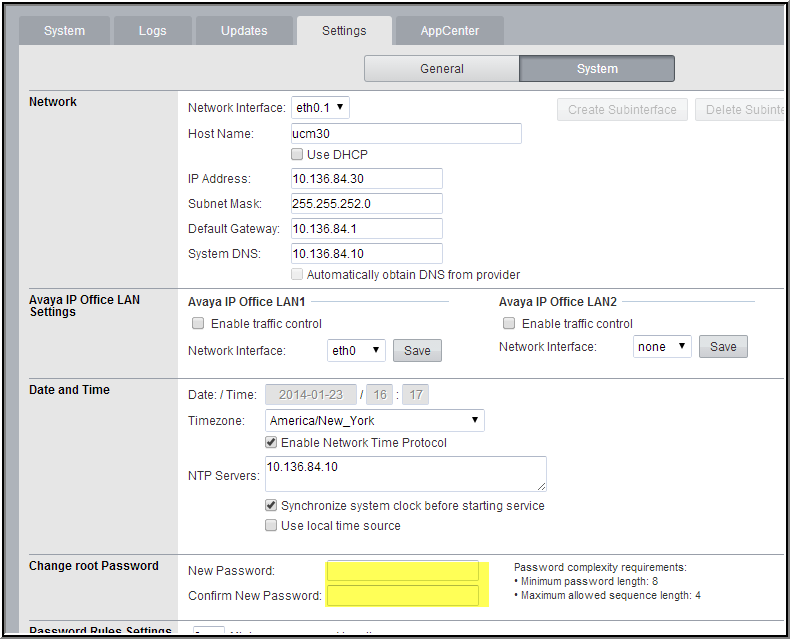Viewport: 790px width, 639px height.
Task: Enable the Use DHCP checkbox
Action: click(297, 155)
